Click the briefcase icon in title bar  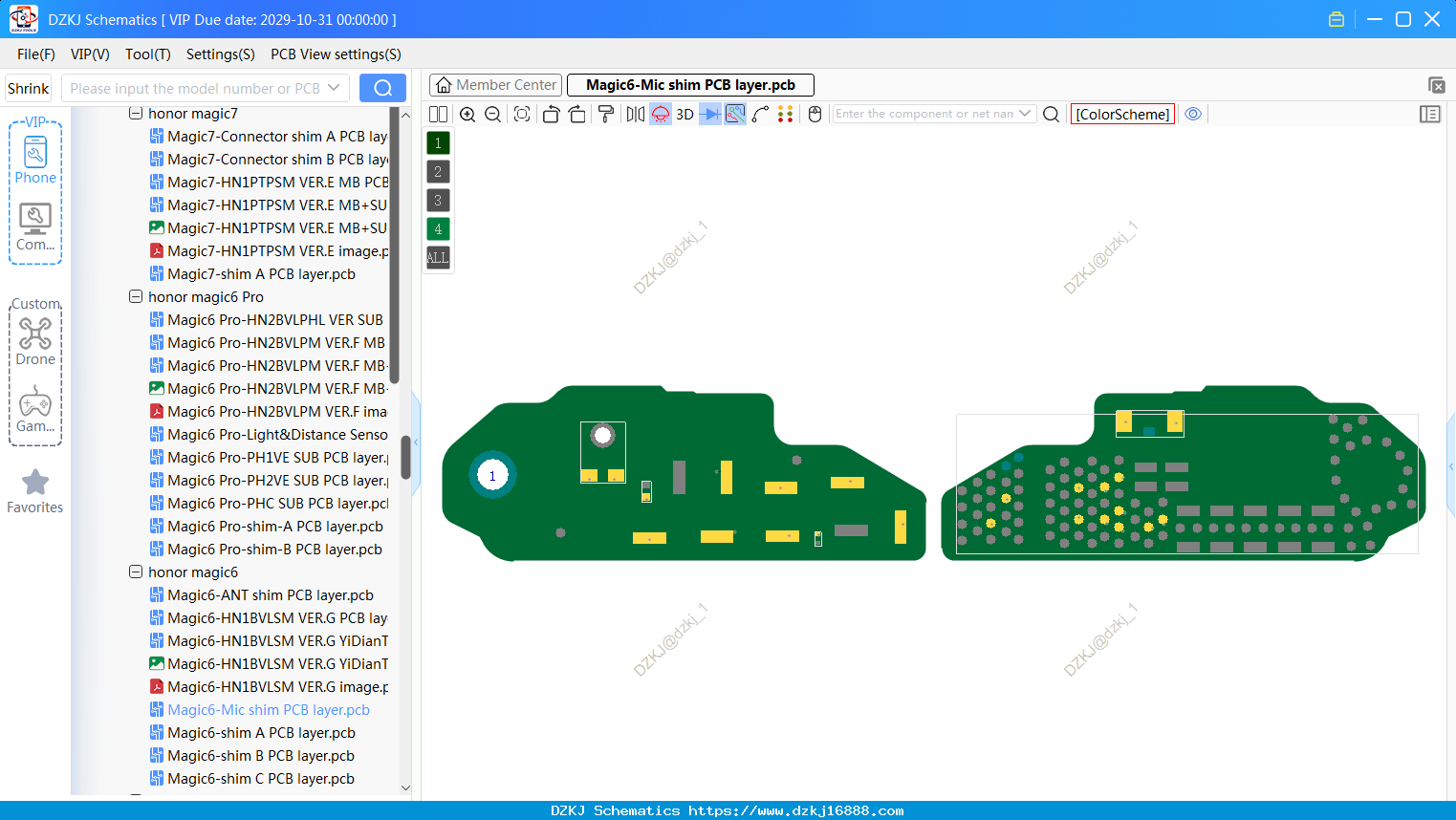(1336, 19)
